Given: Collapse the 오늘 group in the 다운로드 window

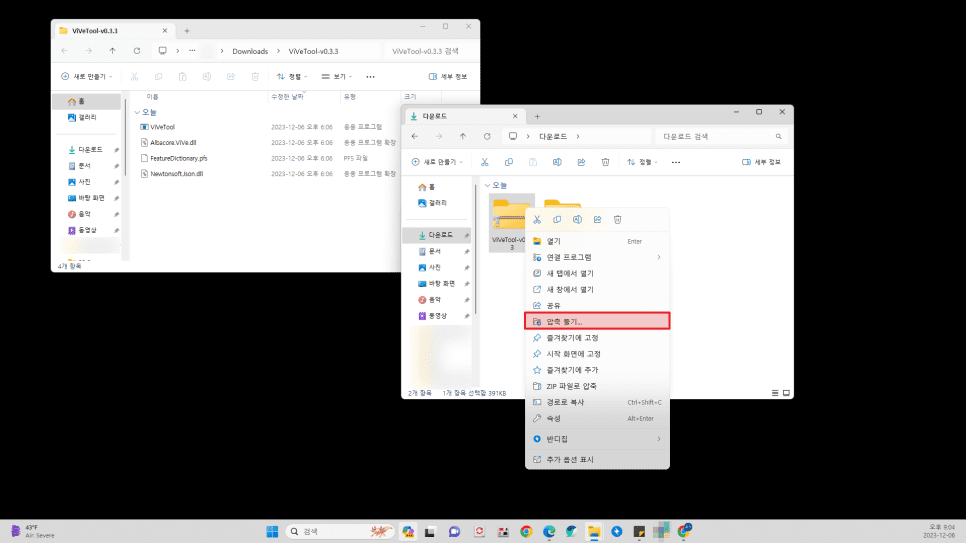Looking at the screenshot, I should (x=488, y=185).
